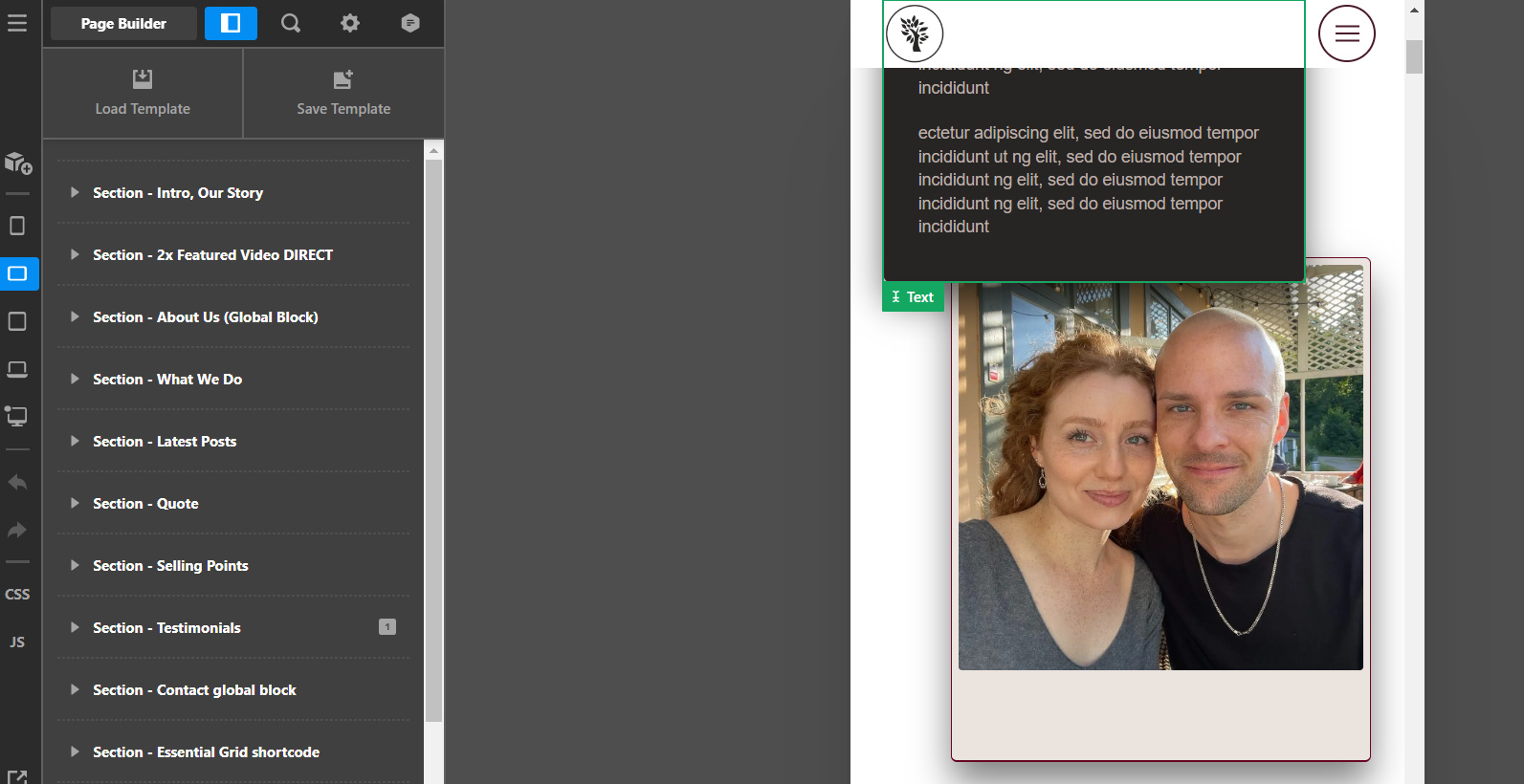Click the Page Builder tab
The height and width of the screenshot is (784, 1524).
[x=123, y=23]
